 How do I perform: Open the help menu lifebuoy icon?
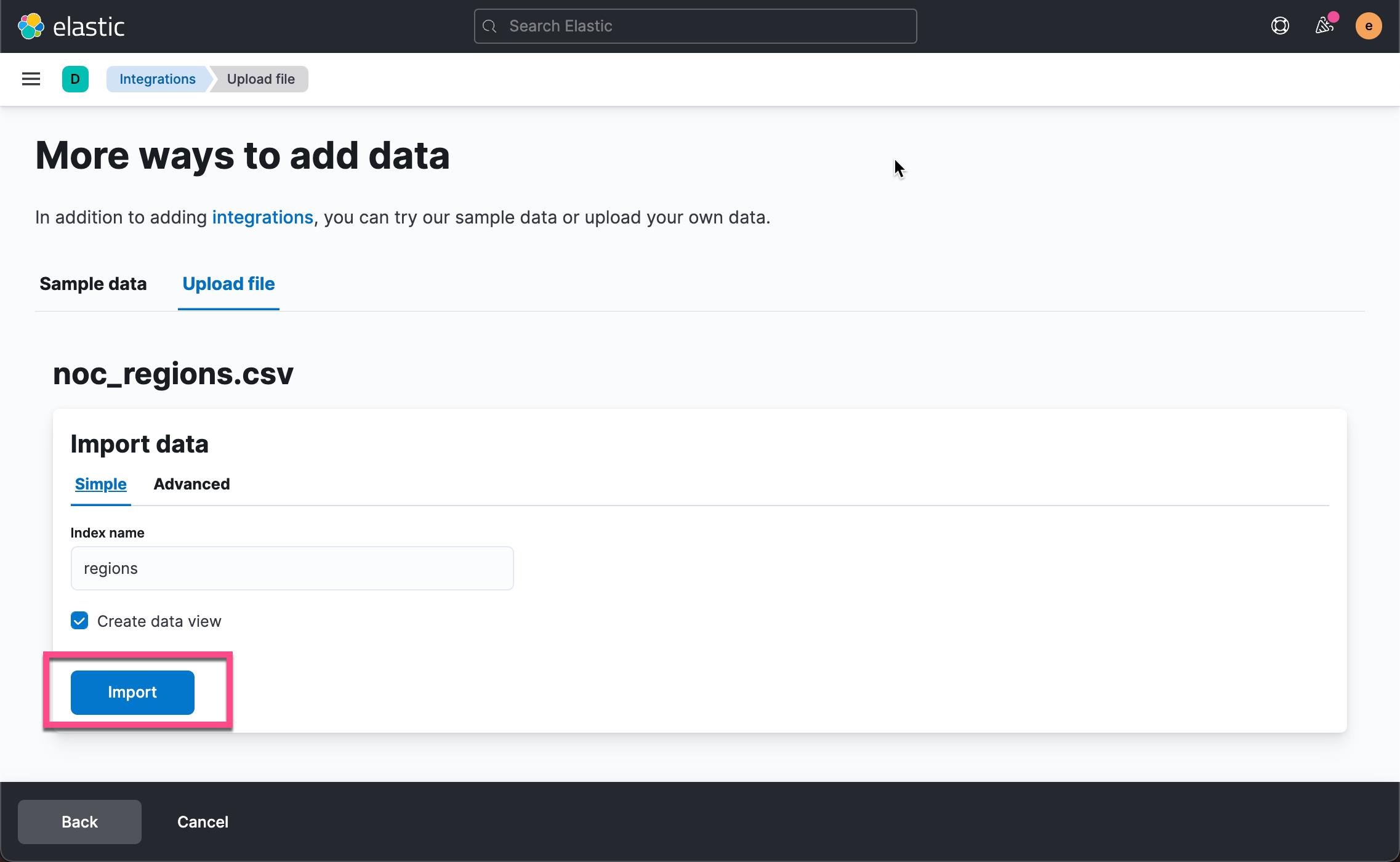click(x=1280, y=26)
